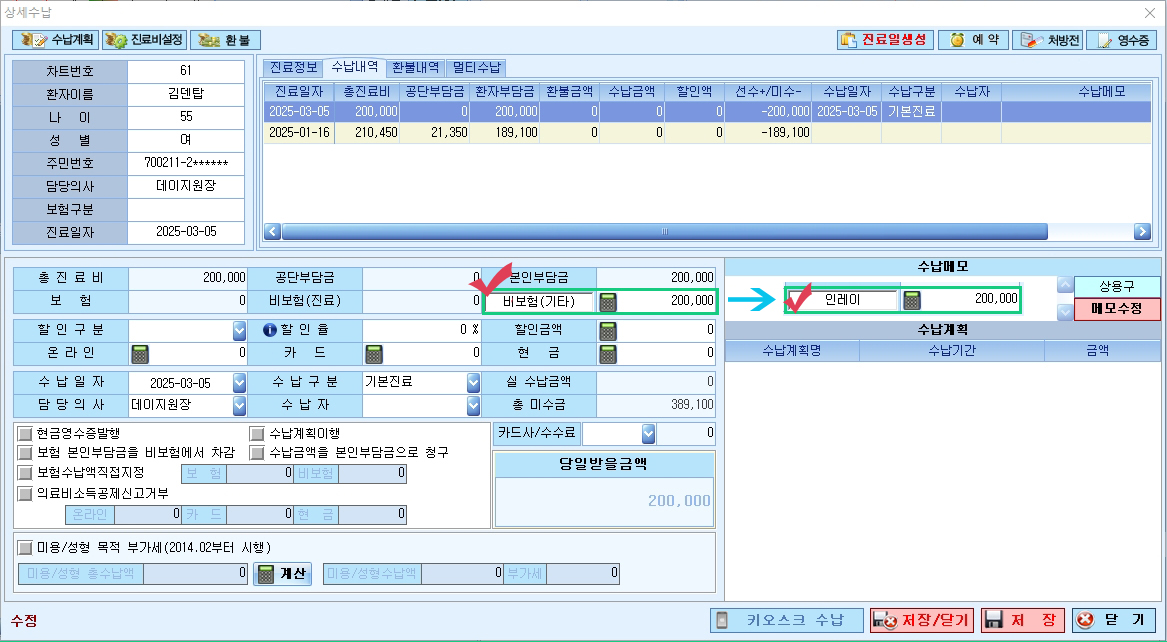Click the 상용구 button

point(1117,286)
